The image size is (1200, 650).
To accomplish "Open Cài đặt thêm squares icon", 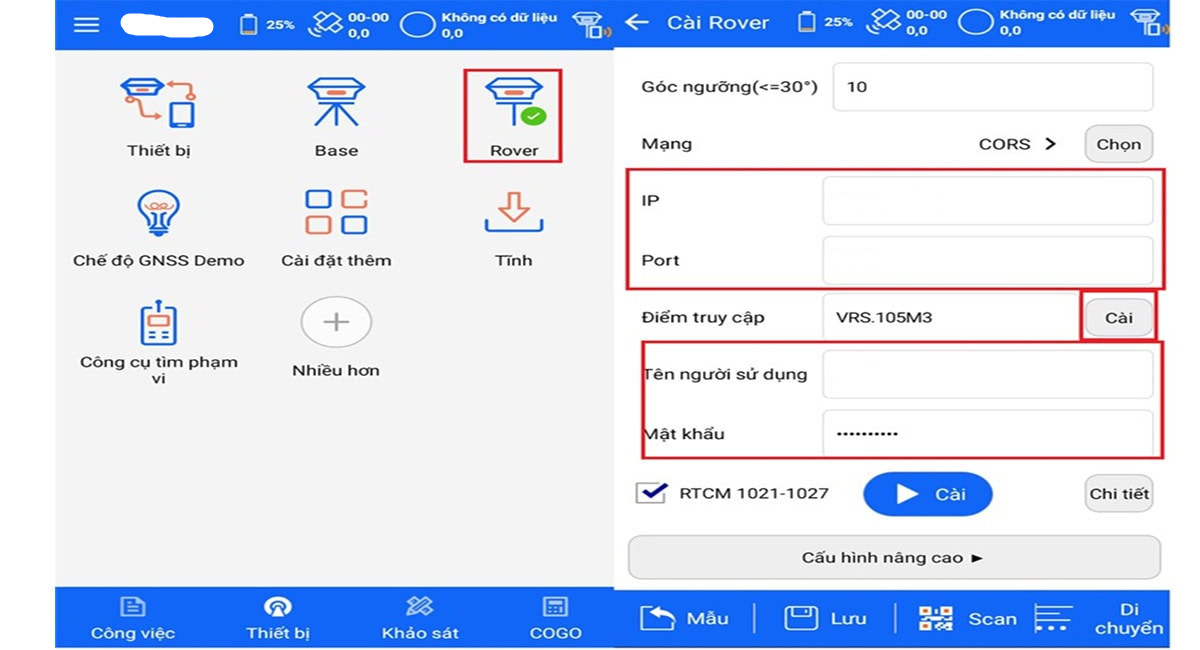I will pos(336,212).
